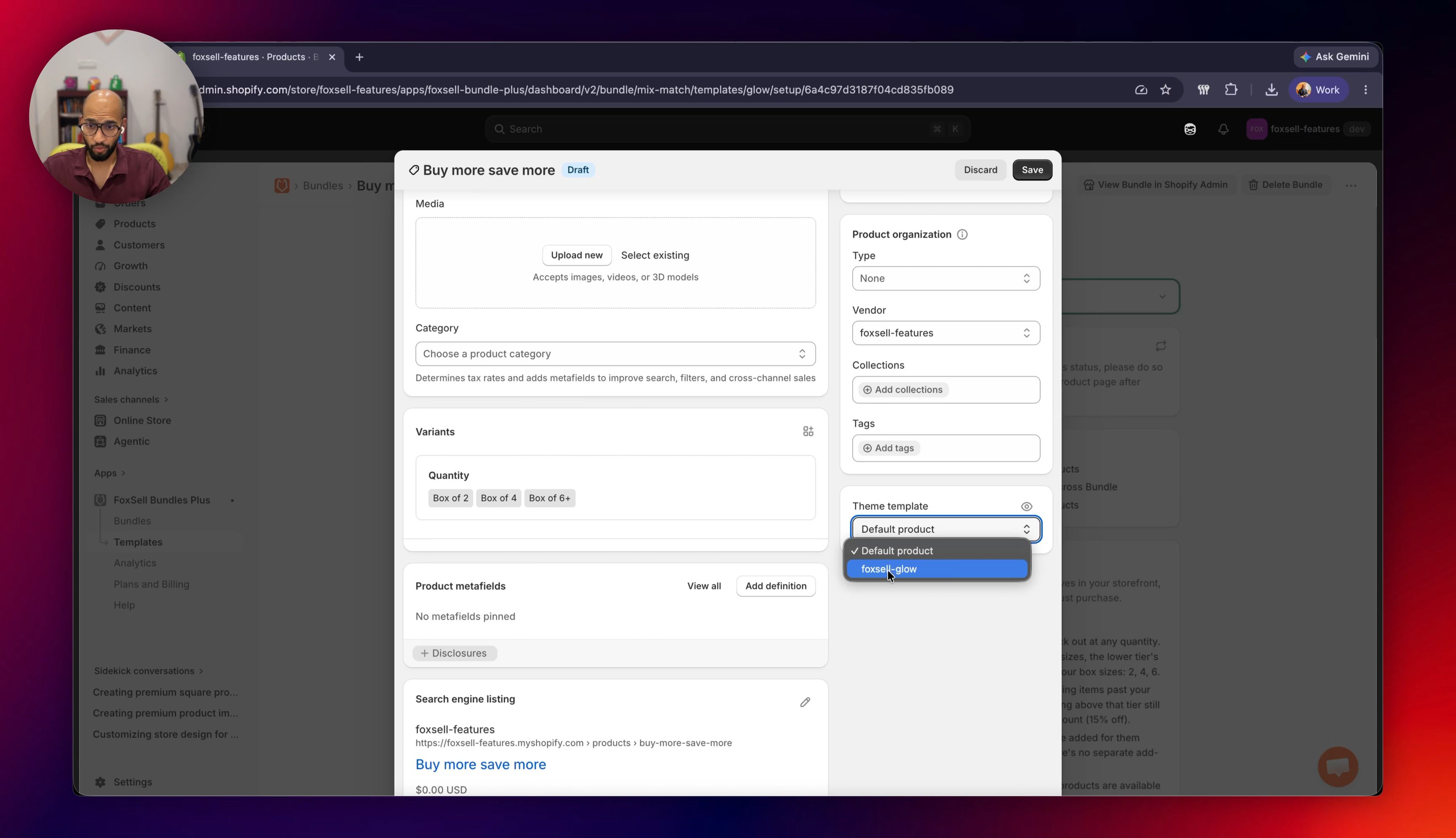The image size is (1456, 838).
Task: Click the Growth icon in sidebar
Action: click(x=100, y=266)
